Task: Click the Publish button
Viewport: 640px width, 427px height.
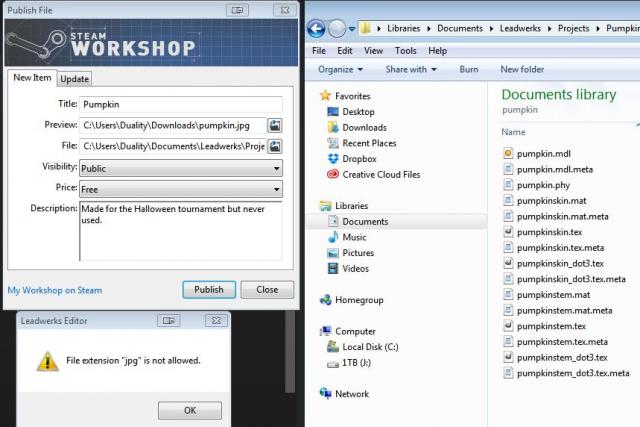Action: click(209, 290)
